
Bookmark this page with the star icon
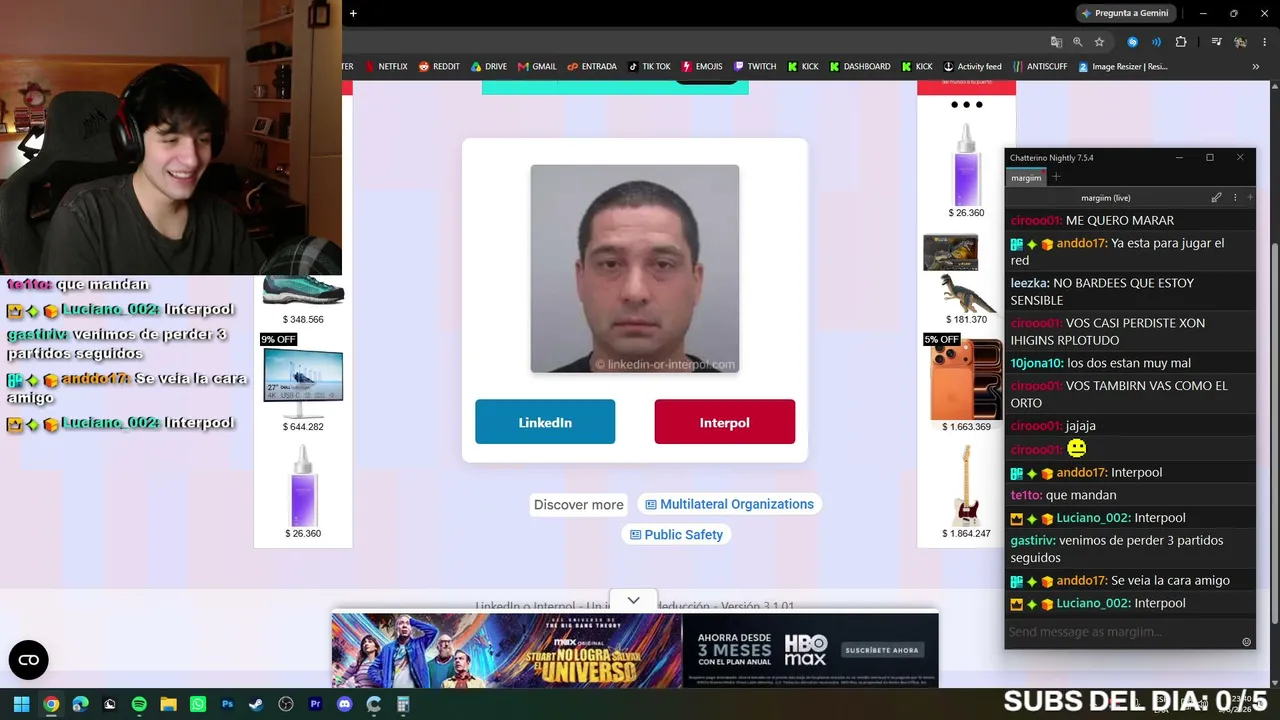point(1099,42)
